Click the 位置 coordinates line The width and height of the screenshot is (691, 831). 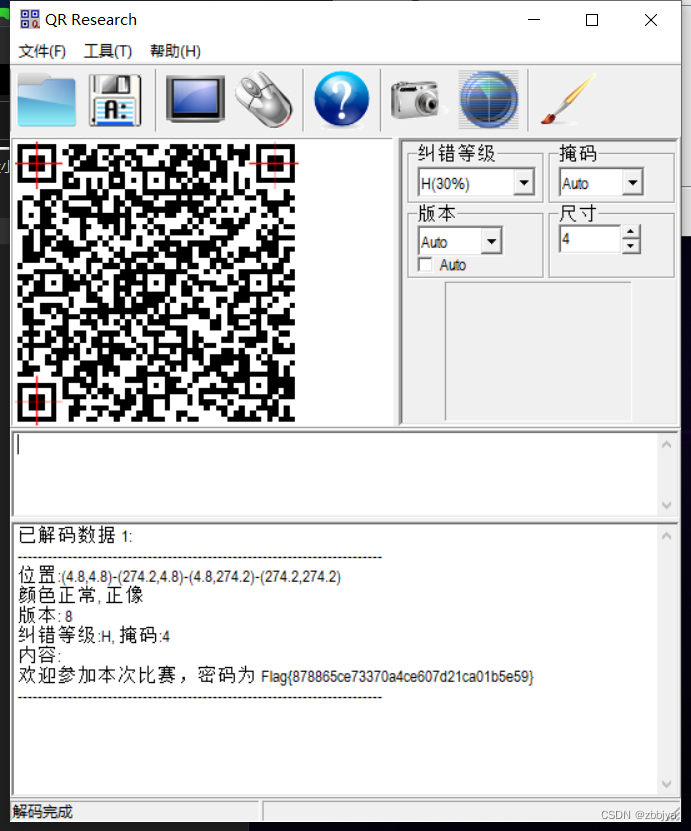click(x=180, y=576)
